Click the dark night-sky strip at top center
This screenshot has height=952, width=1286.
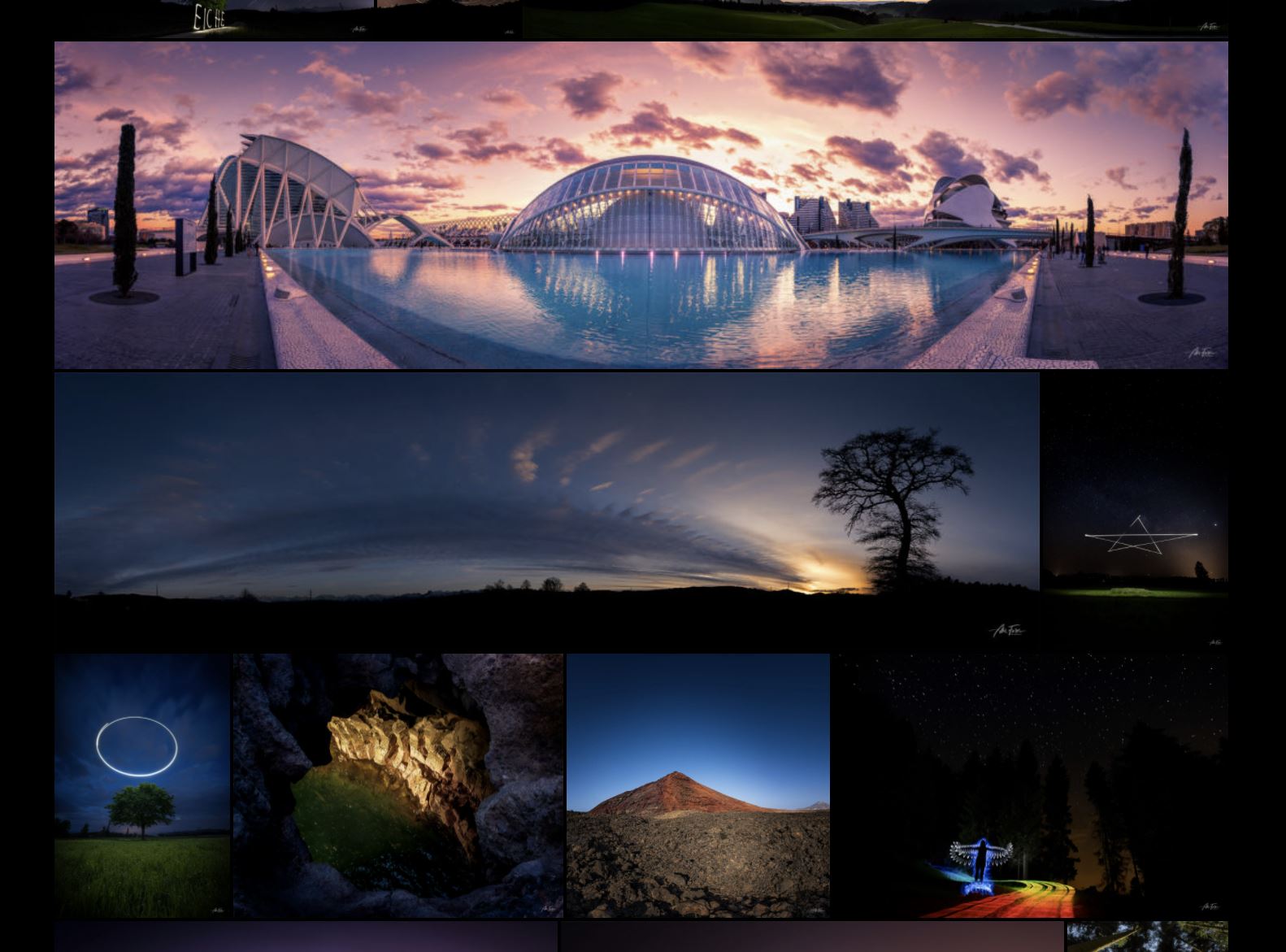click(449, 19)
